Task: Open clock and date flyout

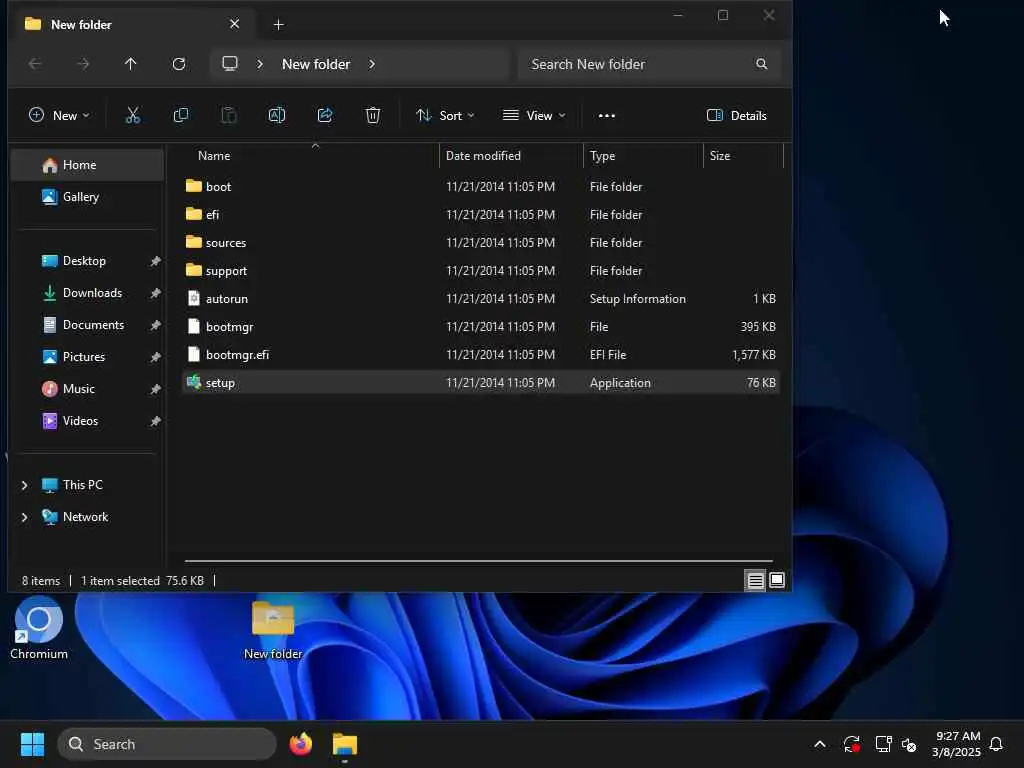Action: click(x=957, y=744)
